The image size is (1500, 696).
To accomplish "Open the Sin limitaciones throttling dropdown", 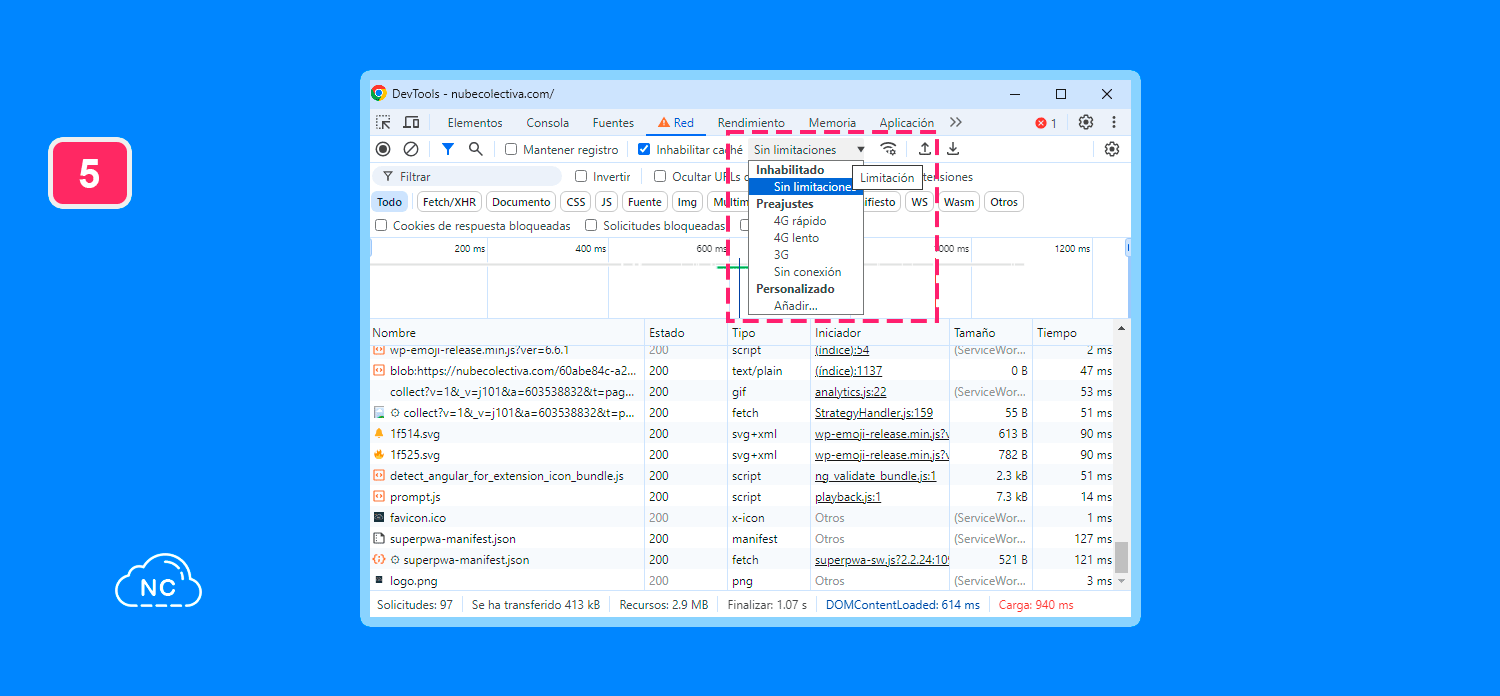I will (809, 150).
